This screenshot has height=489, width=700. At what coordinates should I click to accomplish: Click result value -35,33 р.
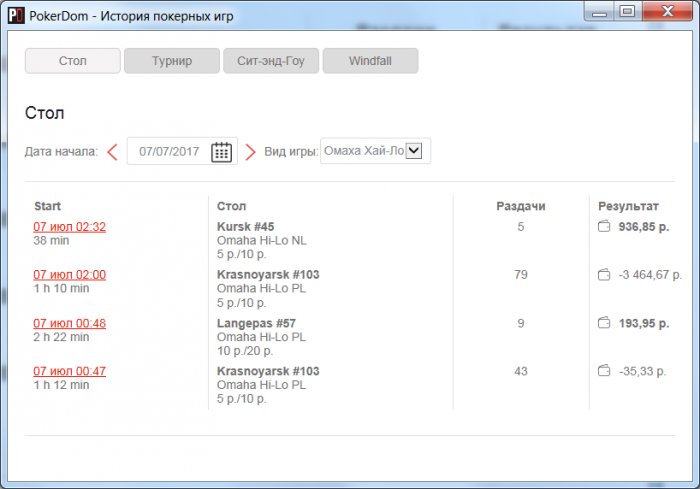(642, 371)
